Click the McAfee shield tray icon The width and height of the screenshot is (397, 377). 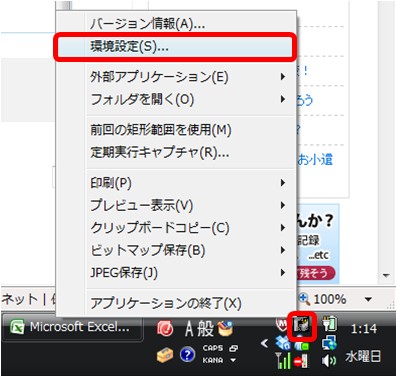(283, 324)
